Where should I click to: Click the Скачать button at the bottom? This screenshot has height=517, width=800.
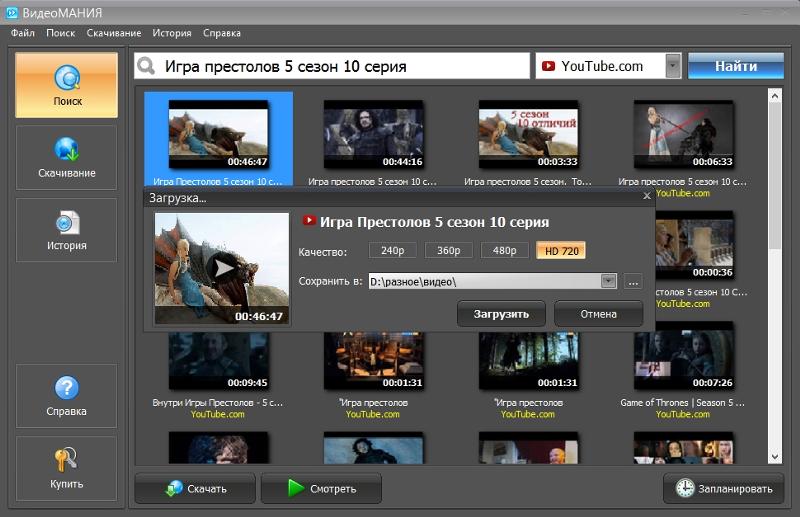point(195,488)
